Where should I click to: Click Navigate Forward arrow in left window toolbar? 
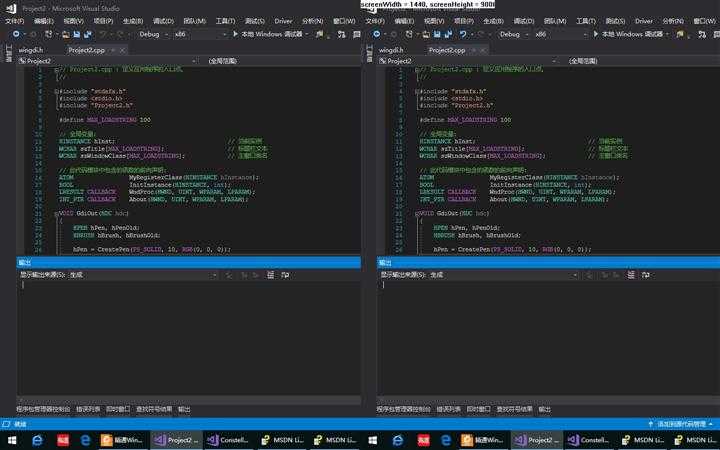33,34
